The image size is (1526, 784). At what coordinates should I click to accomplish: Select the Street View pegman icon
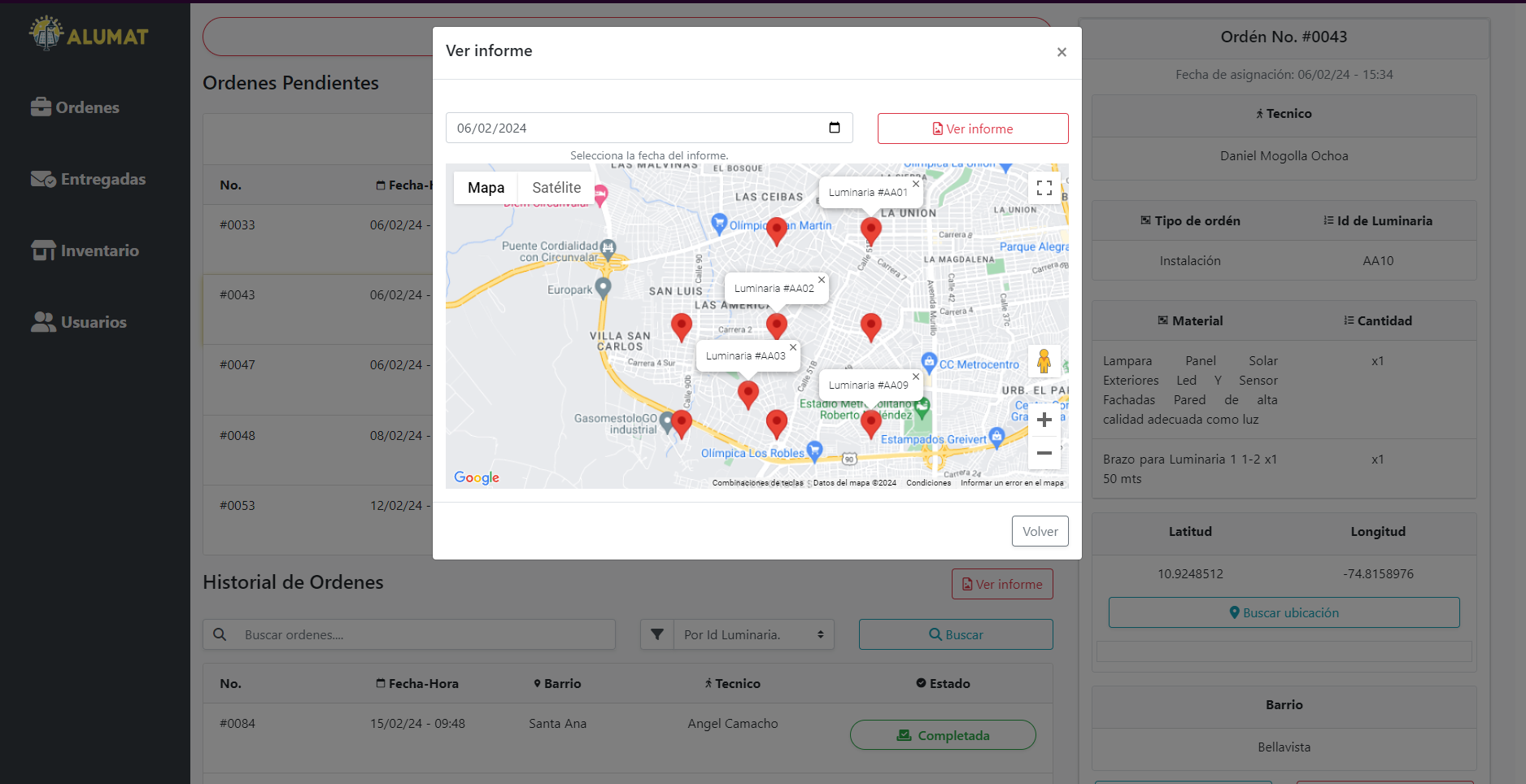tap(1044, 361)
